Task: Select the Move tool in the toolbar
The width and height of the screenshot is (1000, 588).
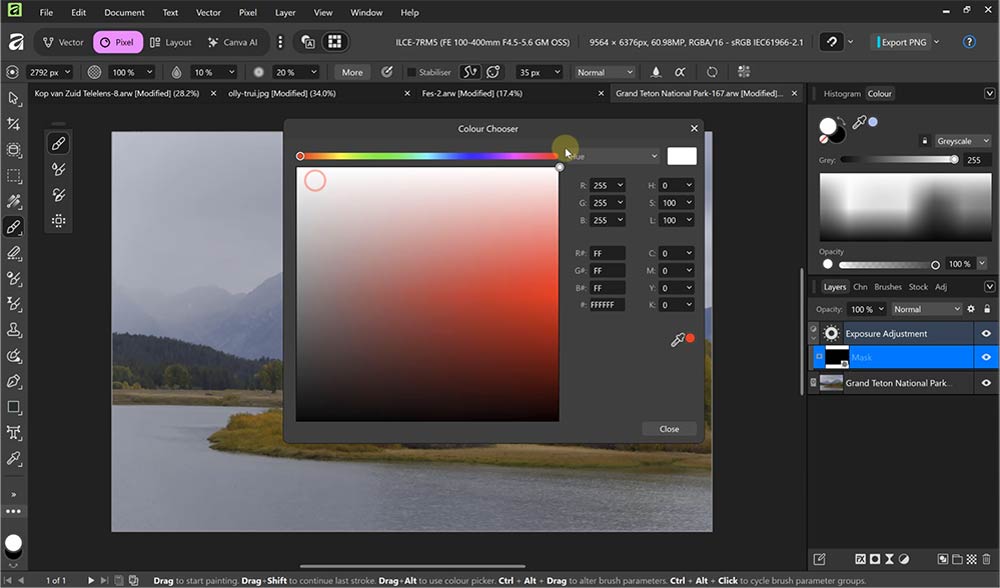Action: pos(14,98)
